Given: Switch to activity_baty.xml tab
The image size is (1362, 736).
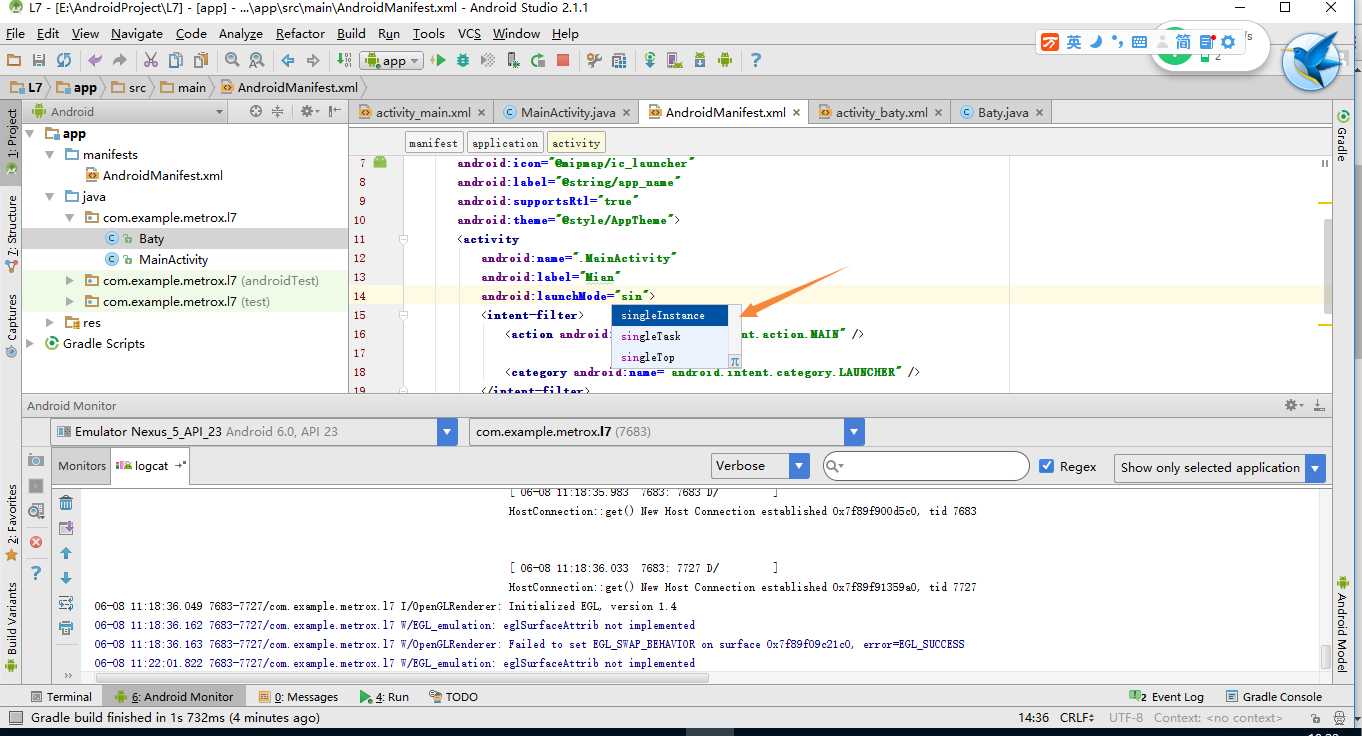Looking at the screenshot, I should point(881,113).
